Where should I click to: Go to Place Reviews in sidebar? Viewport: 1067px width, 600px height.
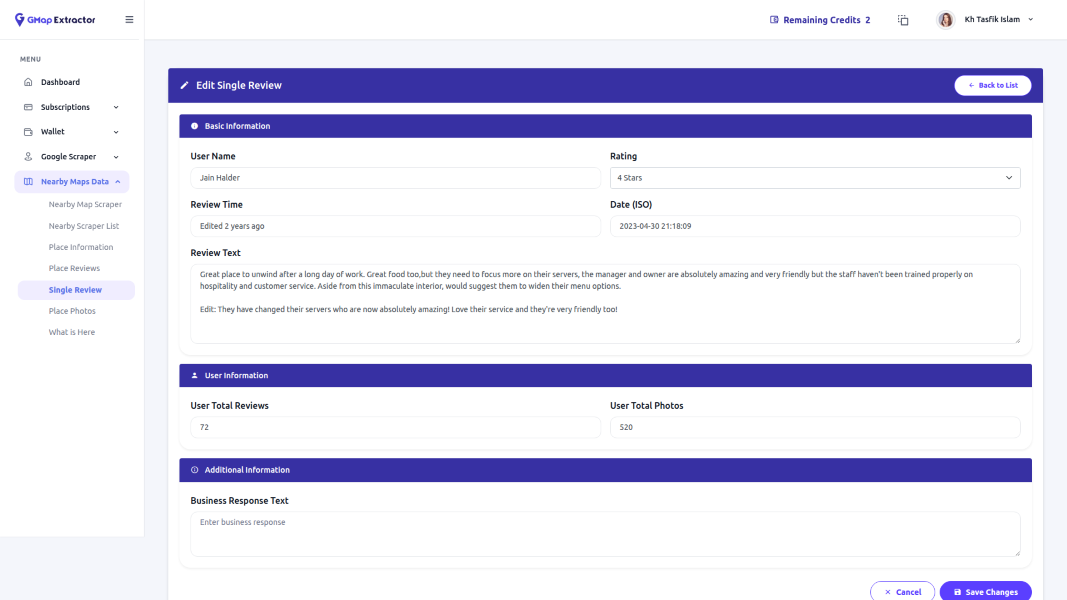74,268
